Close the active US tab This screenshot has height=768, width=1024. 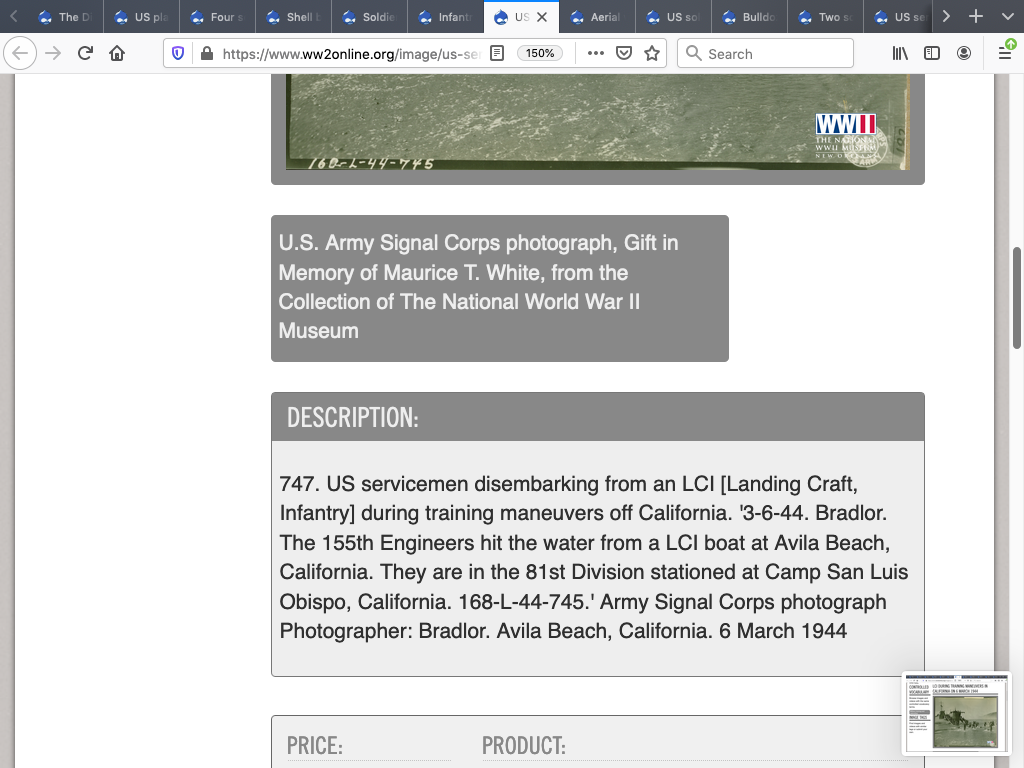pyautogui.click(x=542, y=17)
